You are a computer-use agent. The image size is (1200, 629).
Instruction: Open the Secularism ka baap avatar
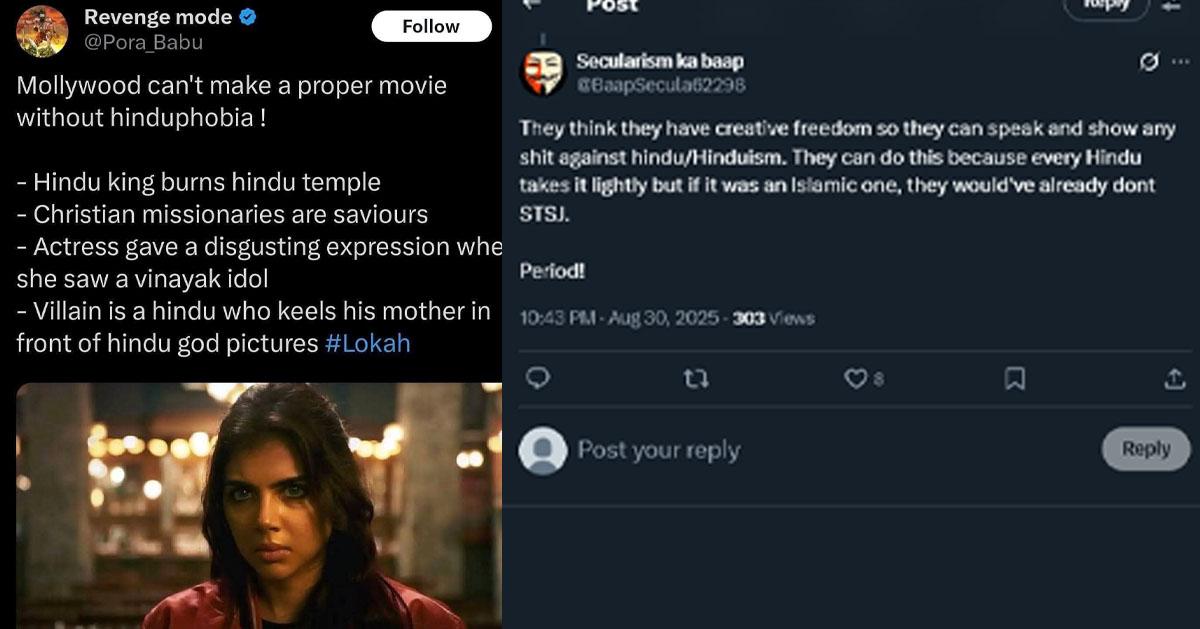[x=543, y=73]
